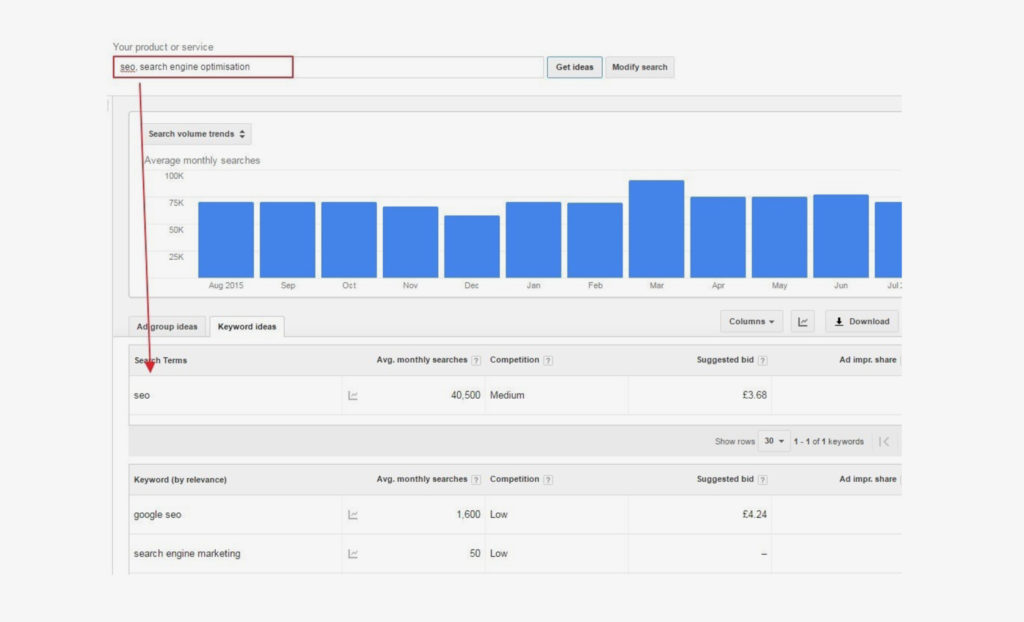Viewport: 1024px width, 622px height.
Task: Select the seo search term row
Action: click(x=515, y=395)
